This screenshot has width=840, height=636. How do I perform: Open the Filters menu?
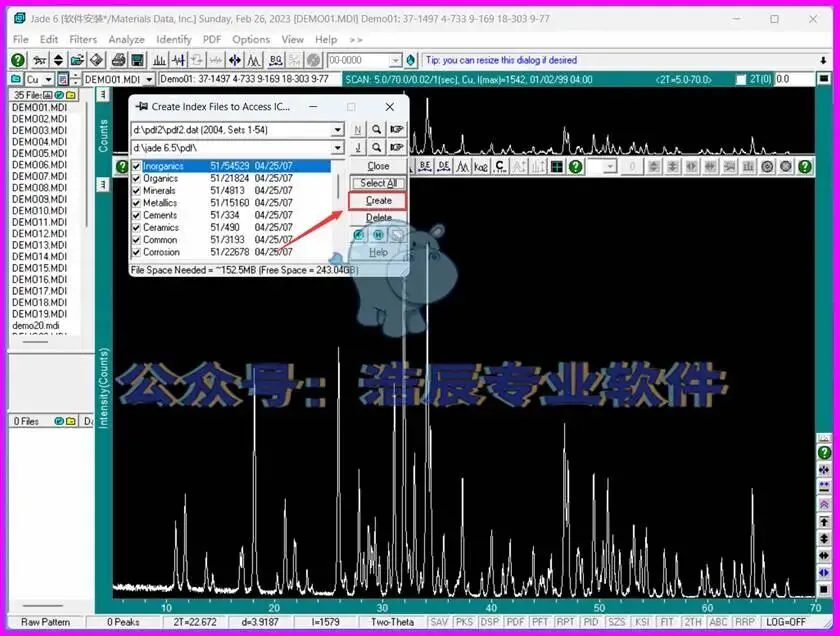pos(83,40)
